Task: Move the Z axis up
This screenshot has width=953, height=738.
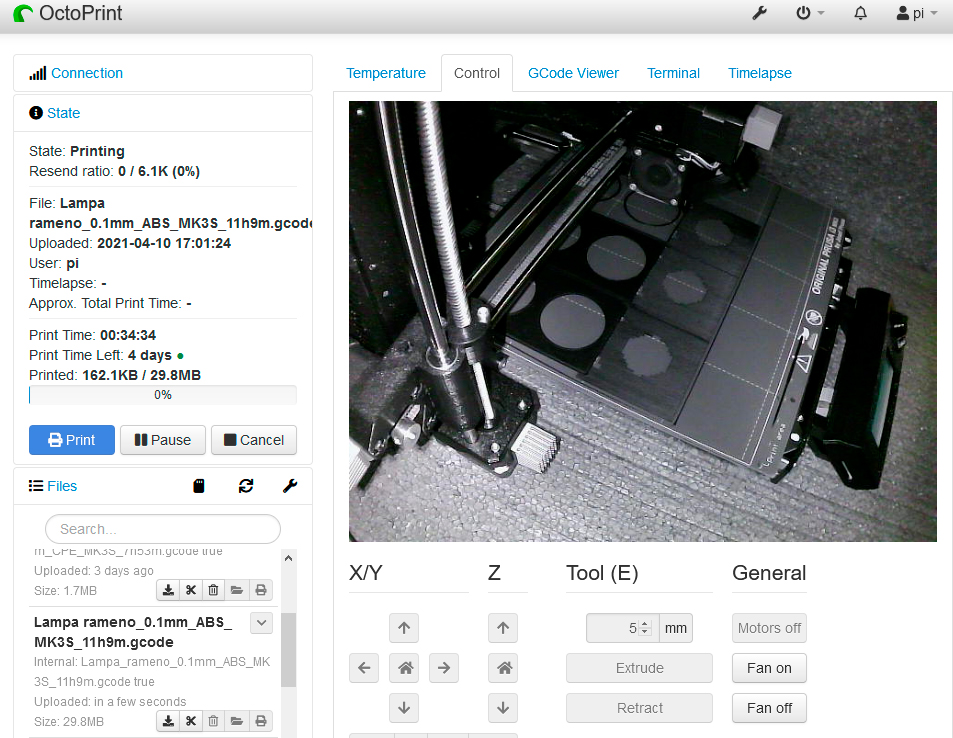Action: tap(505, 629)
